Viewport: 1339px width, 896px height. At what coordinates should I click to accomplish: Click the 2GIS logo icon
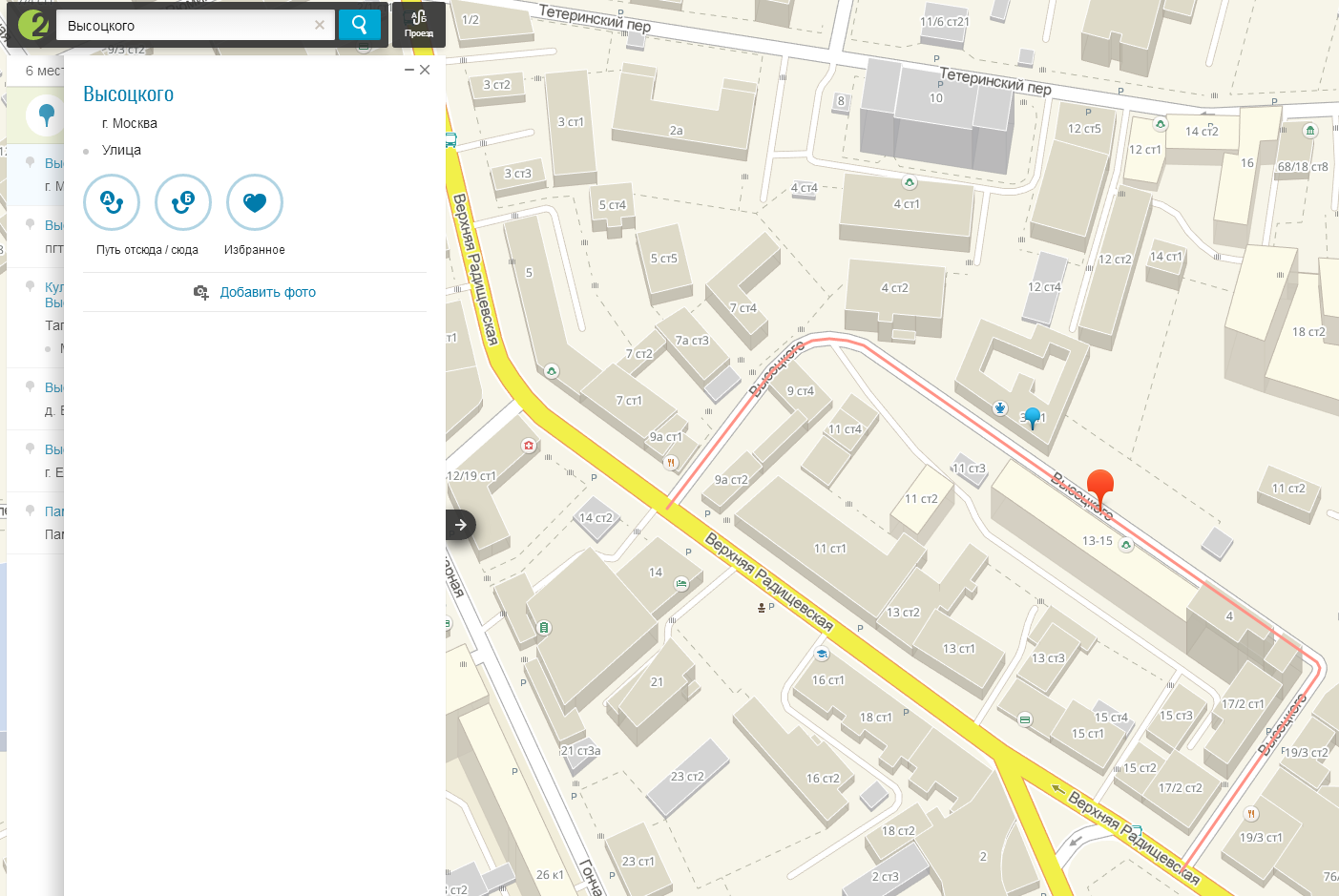33,25
